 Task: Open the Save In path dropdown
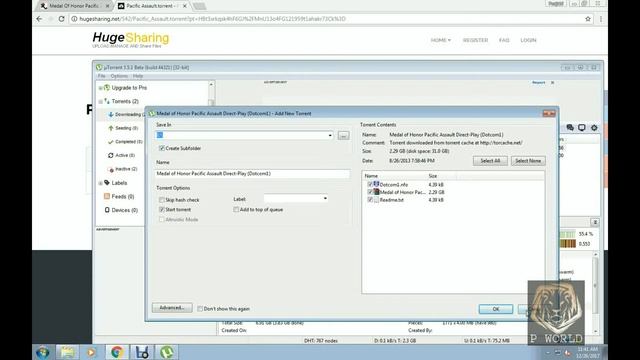click(330, 135)
